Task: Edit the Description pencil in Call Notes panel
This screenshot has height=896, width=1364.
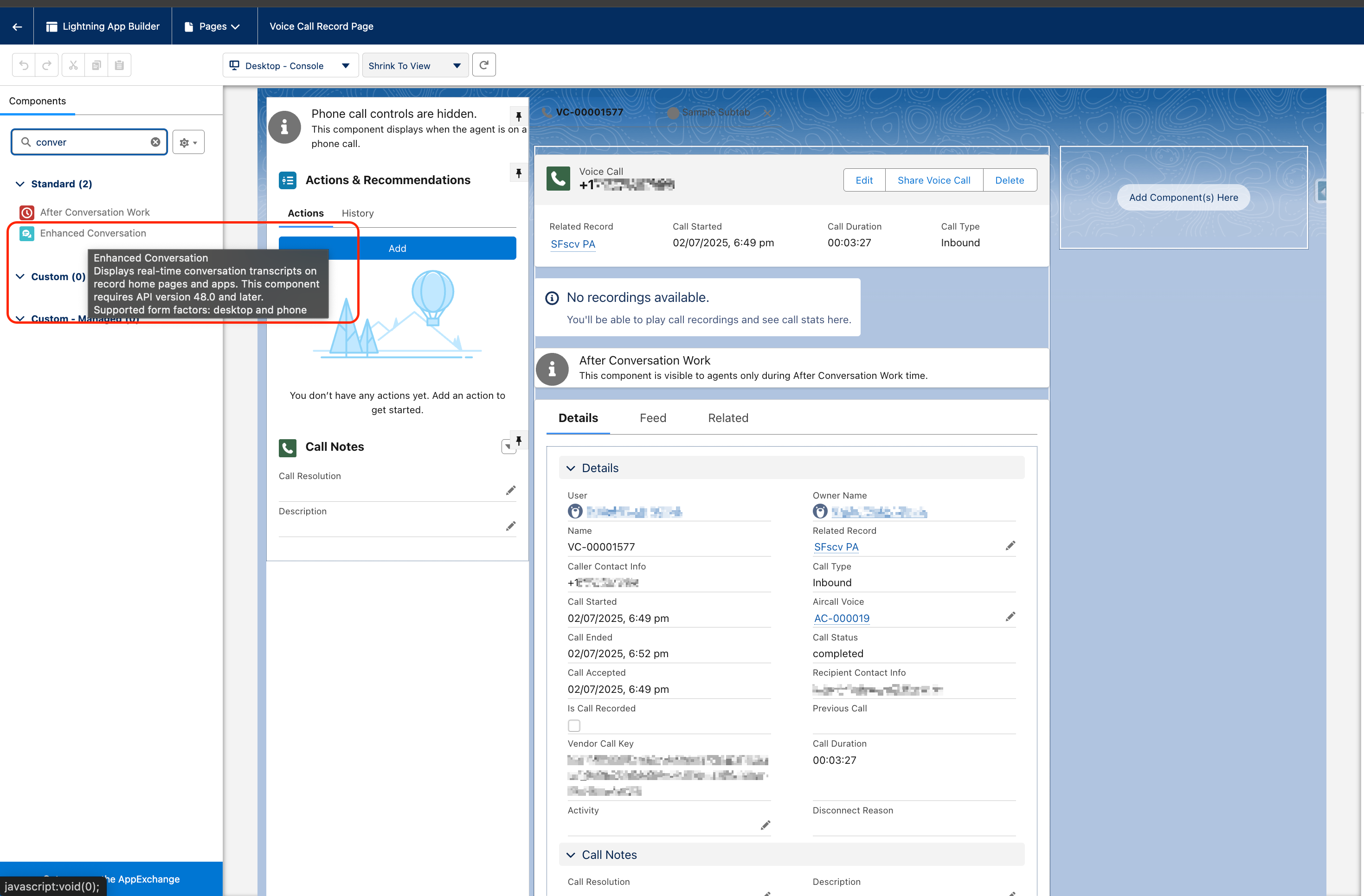Action: click(x=511, y=526)
